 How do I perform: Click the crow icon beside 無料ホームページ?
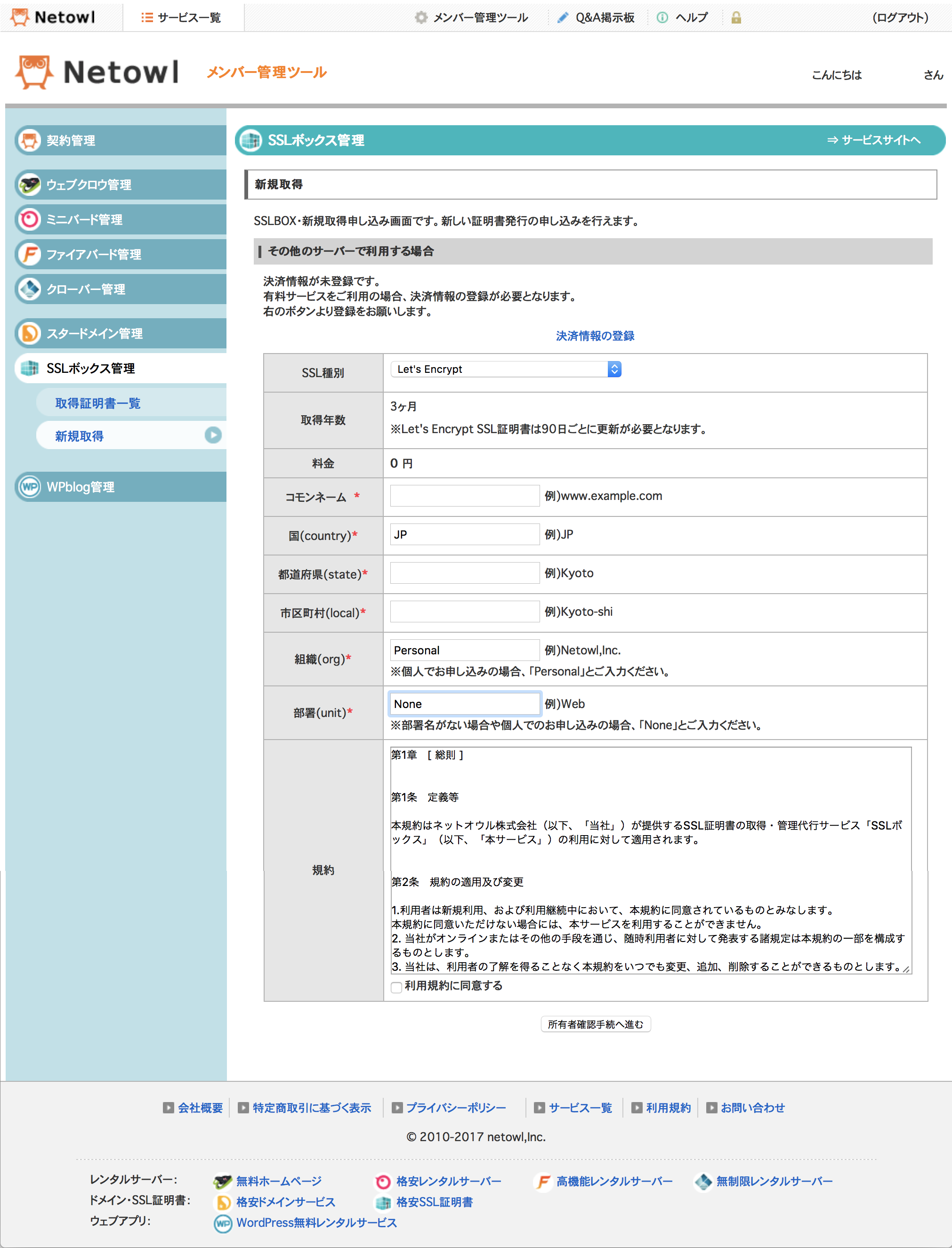(223, 1181)
